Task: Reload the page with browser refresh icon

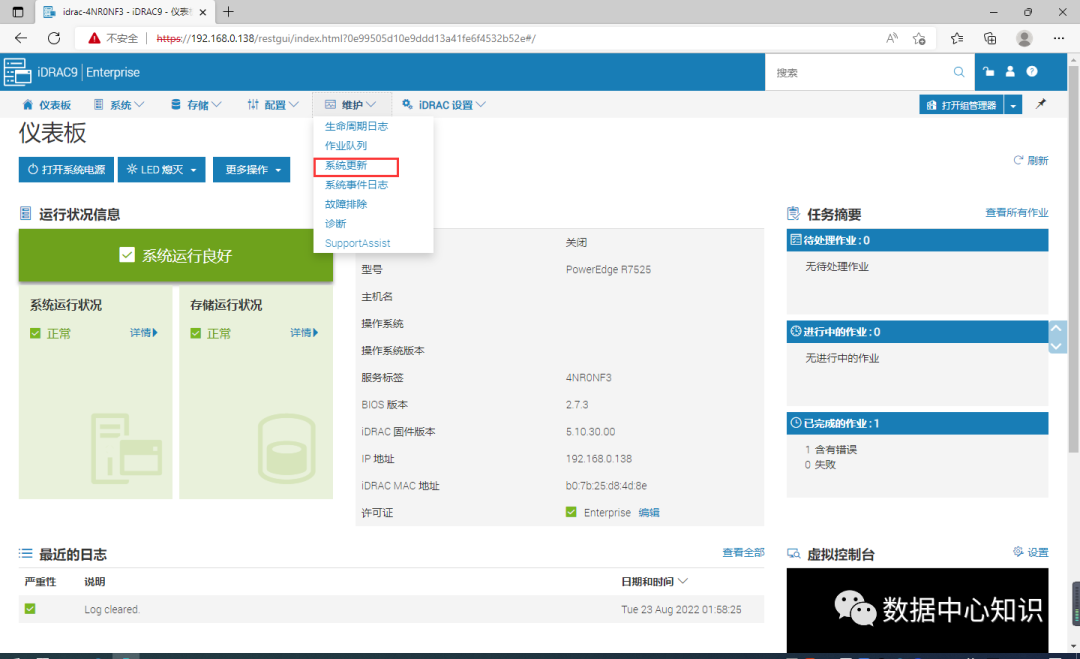Action: click(54, 38)
